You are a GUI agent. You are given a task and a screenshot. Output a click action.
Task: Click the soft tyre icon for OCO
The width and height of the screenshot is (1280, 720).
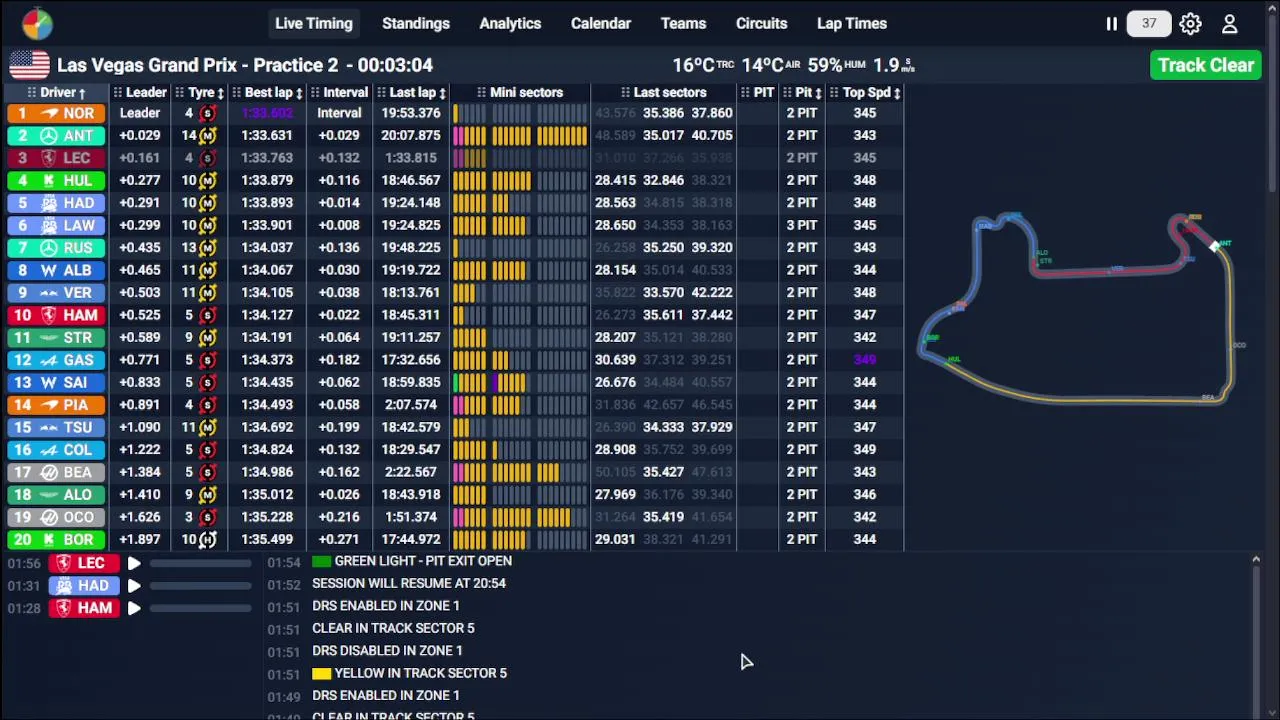pos(207,517)
